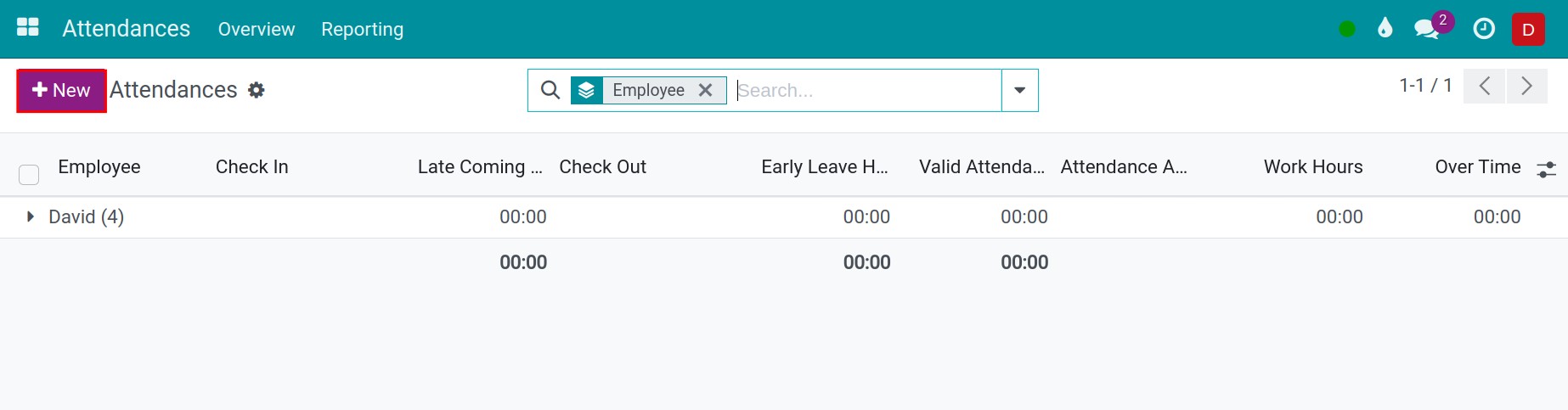
Task: Go to the next records page
Action: (1527, 87)
